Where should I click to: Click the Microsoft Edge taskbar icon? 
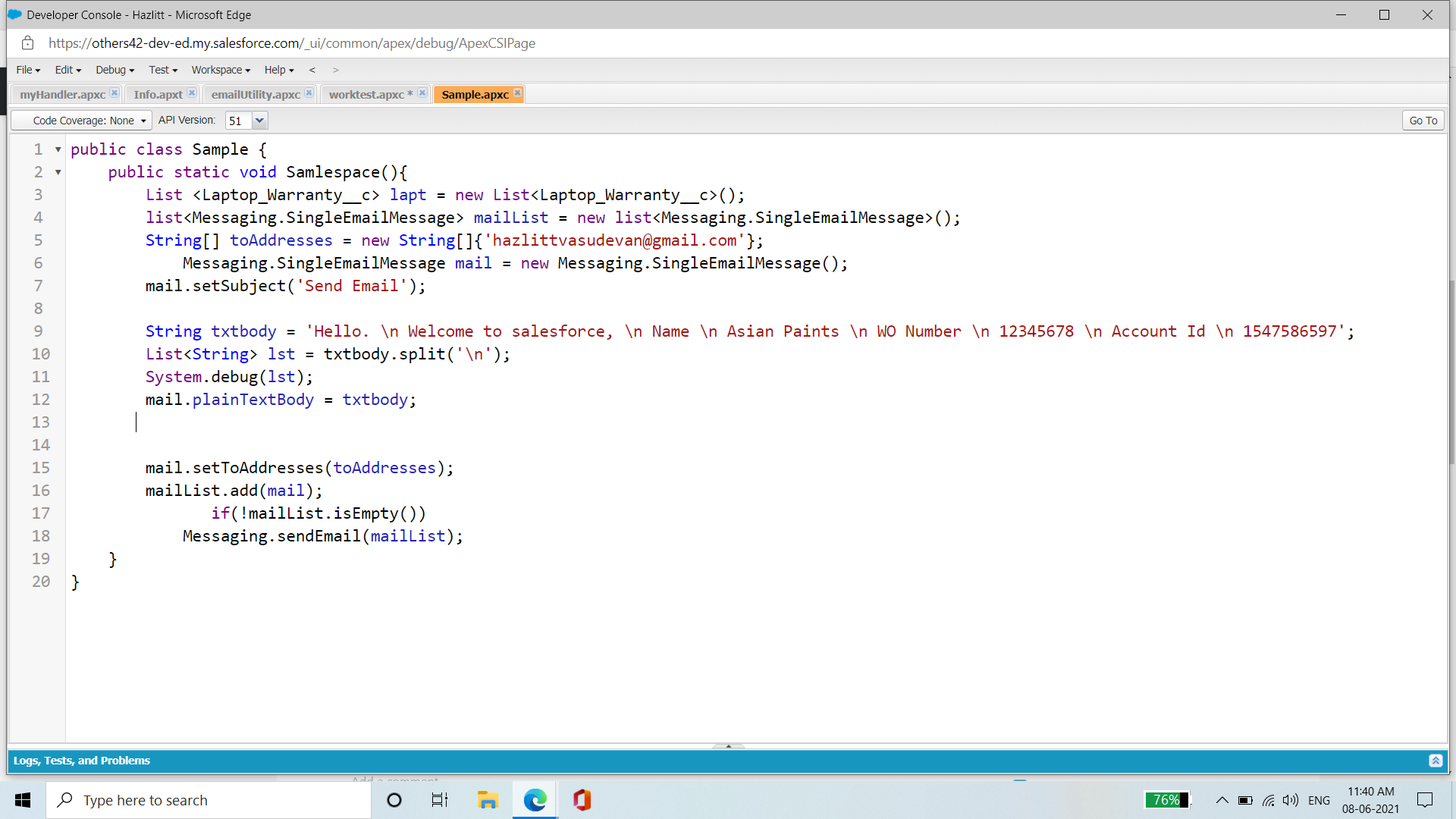535,799
